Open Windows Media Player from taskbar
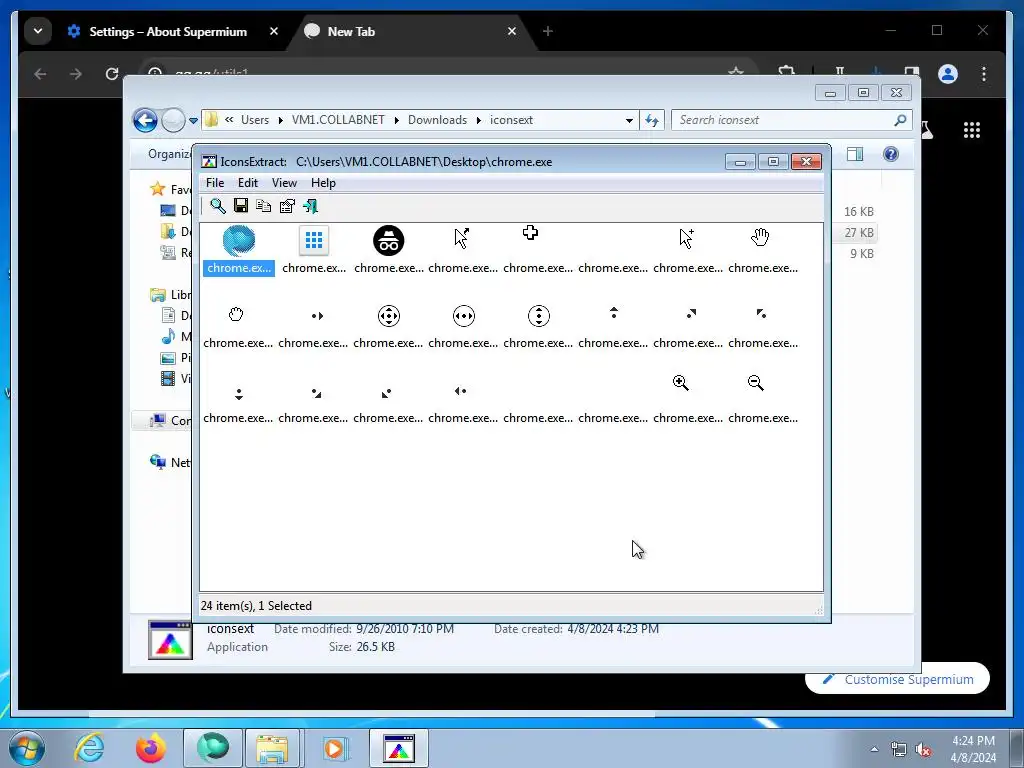Viewport: 1024px width, 768px height. point(336,748)
